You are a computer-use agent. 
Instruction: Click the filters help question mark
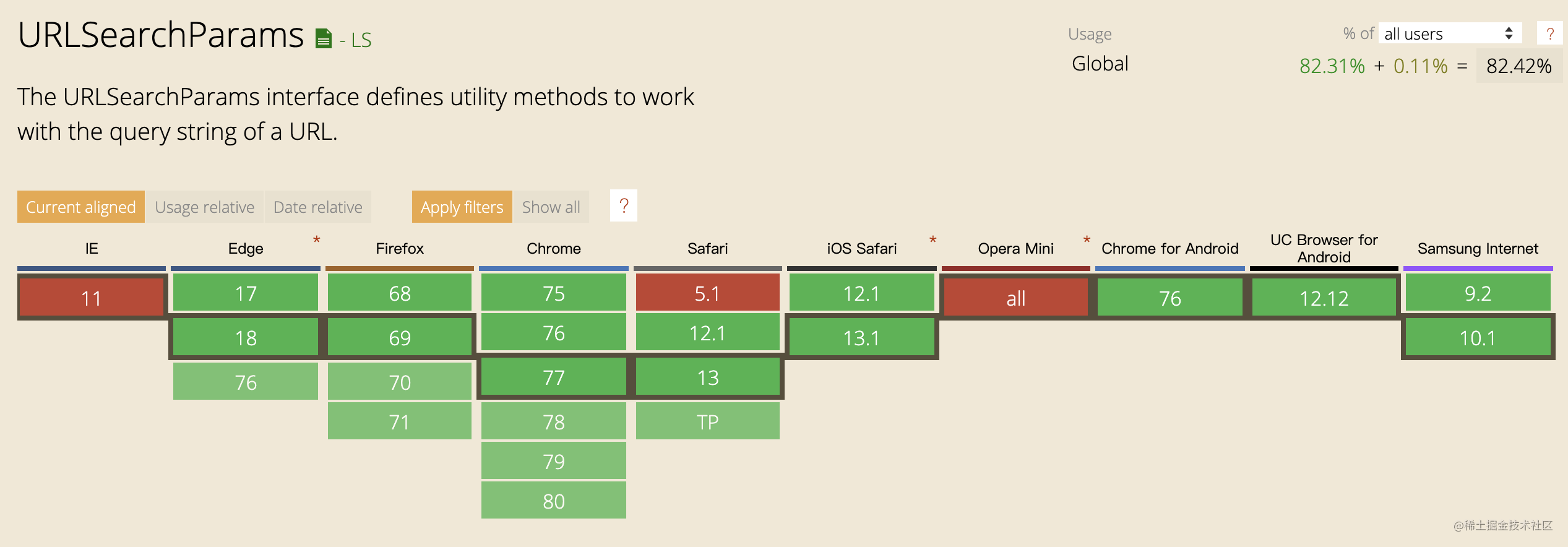pos(624,205)
